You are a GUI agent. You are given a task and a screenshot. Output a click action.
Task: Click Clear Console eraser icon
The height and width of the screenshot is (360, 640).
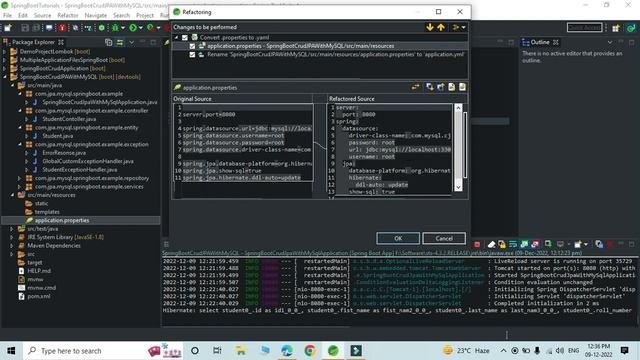pos(491,244)
